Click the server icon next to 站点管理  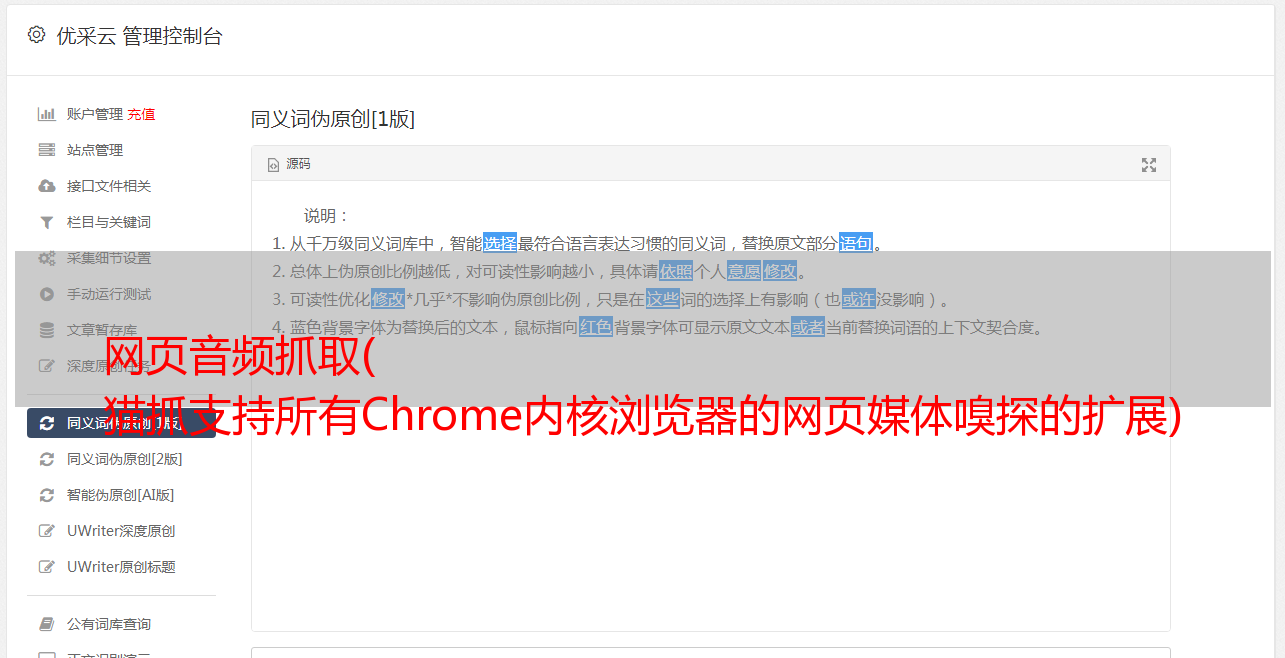point(46,150)
